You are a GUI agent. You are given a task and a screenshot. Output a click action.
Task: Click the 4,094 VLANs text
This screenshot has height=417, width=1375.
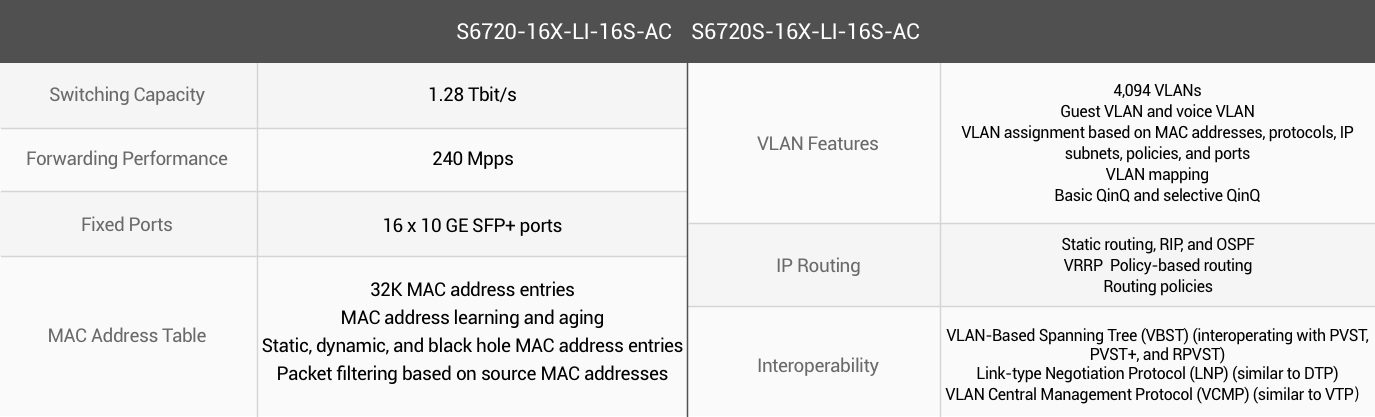(1157, 90)
